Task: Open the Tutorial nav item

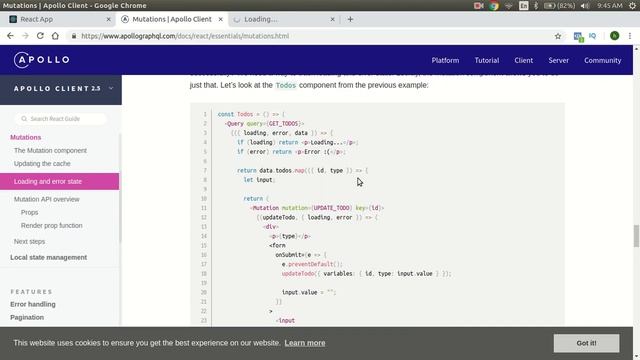Action: 487,60
